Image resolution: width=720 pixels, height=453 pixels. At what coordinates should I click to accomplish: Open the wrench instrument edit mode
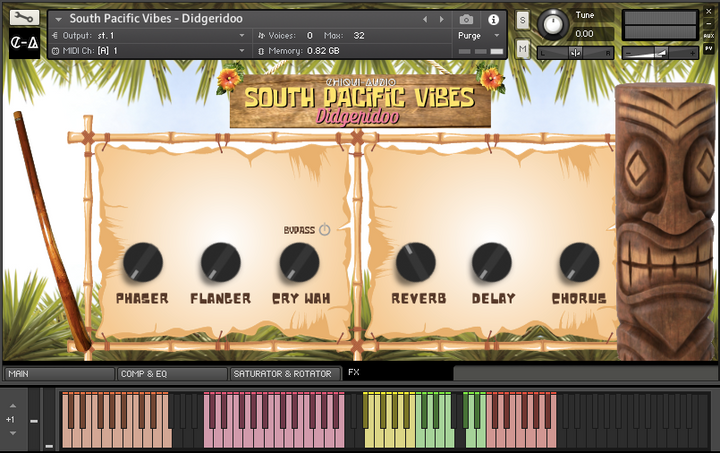(x=24, y=17)
